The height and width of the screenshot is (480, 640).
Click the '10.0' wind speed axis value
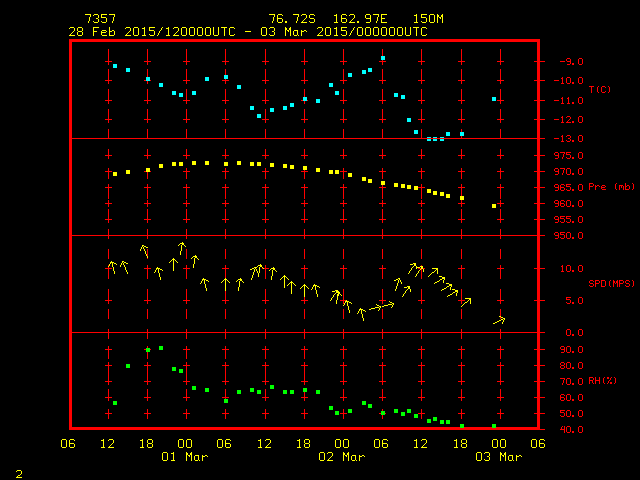click(571, 269)
